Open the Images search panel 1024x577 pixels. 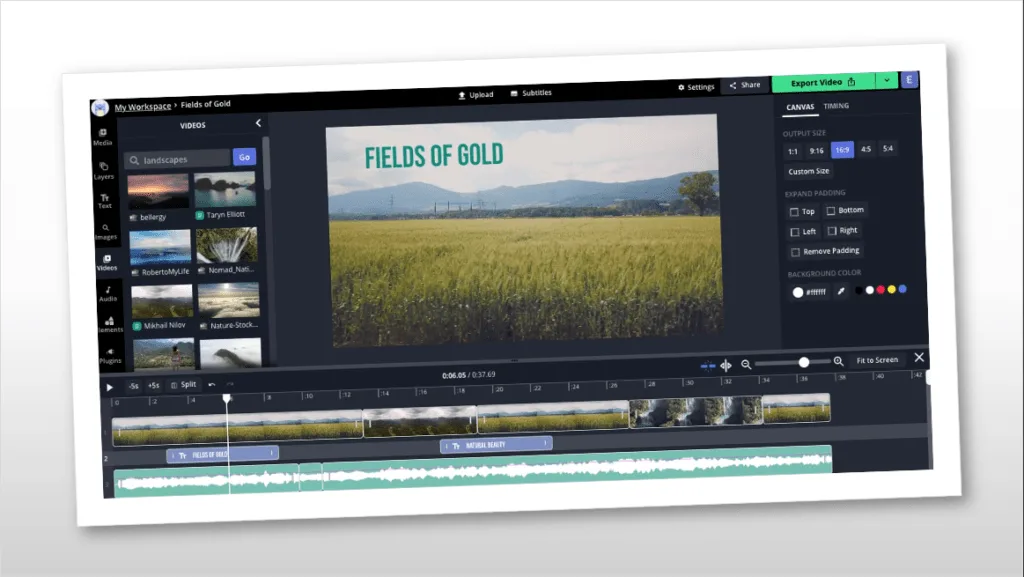click(x=105, y=232)
